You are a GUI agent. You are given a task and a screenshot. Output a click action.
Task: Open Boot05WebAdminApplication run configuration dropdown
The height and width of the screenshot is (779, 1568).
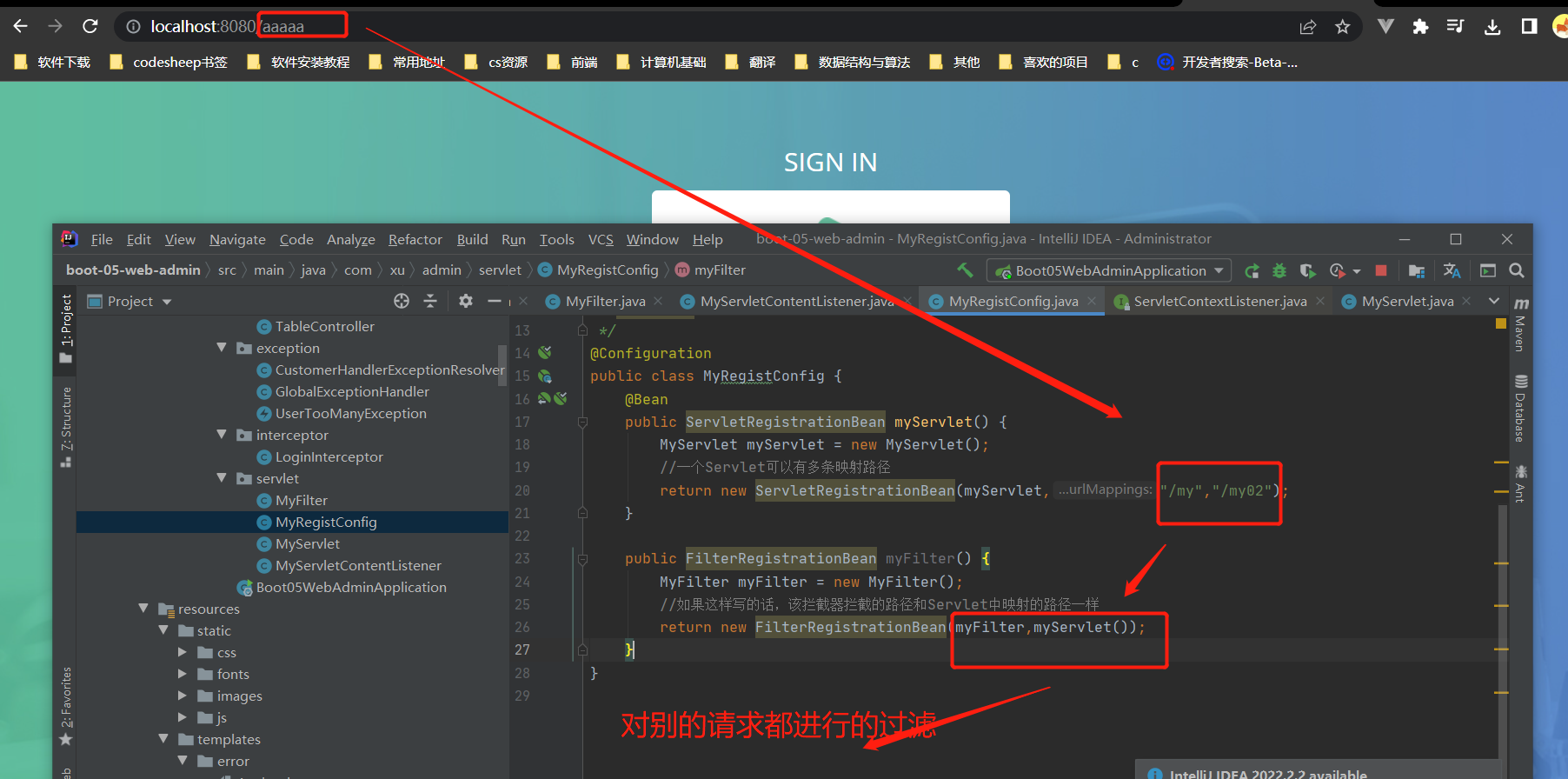pos(1110,270)
